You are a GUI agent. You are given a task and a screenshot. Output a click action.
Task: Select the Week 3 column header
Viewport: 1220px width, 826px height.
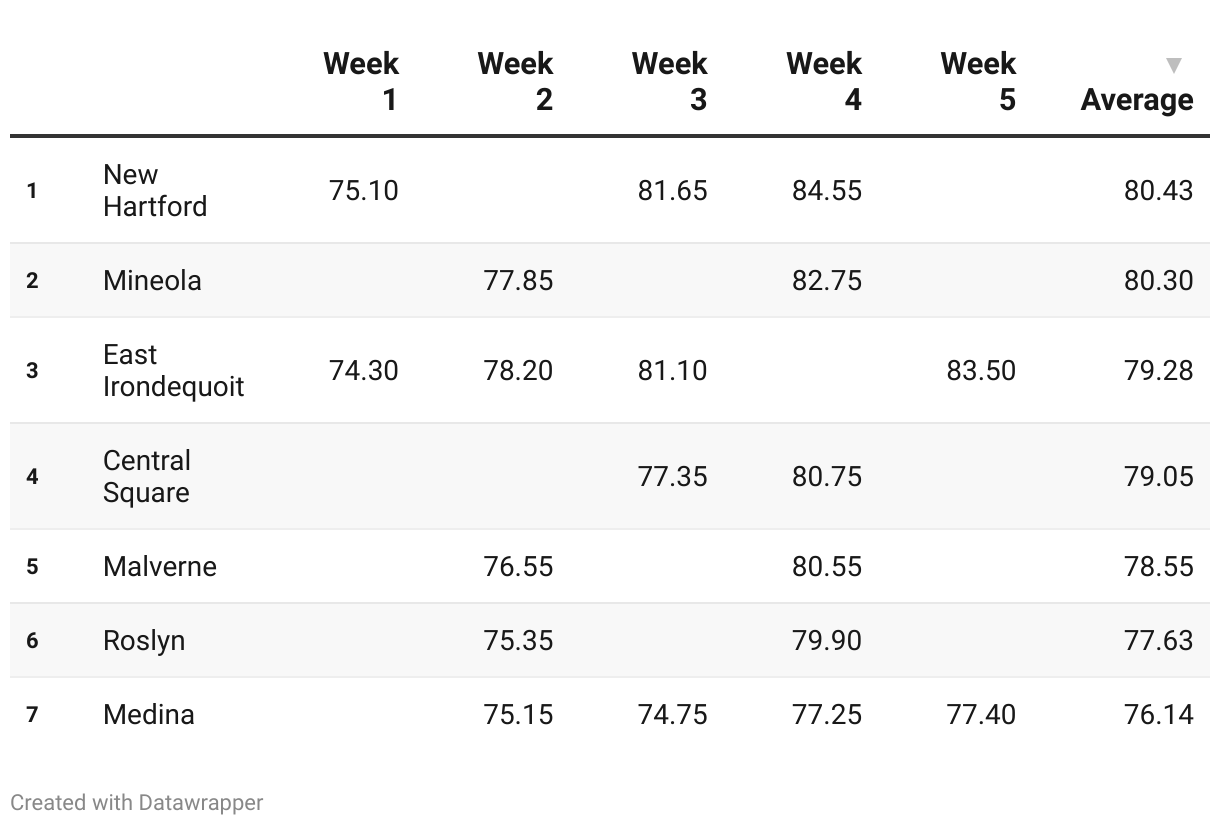[669, 82]
